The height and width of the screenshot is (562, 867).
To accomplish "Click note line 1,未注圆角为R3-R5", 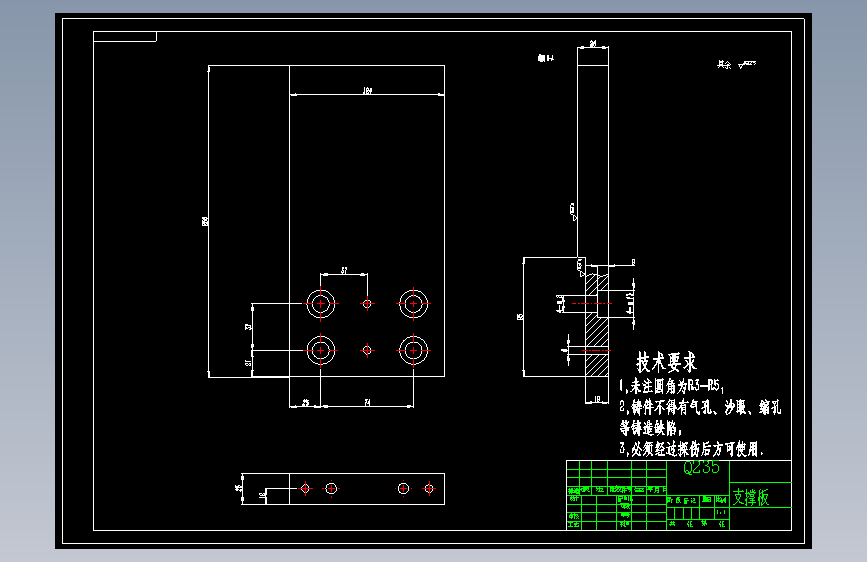I will (671, 386).
